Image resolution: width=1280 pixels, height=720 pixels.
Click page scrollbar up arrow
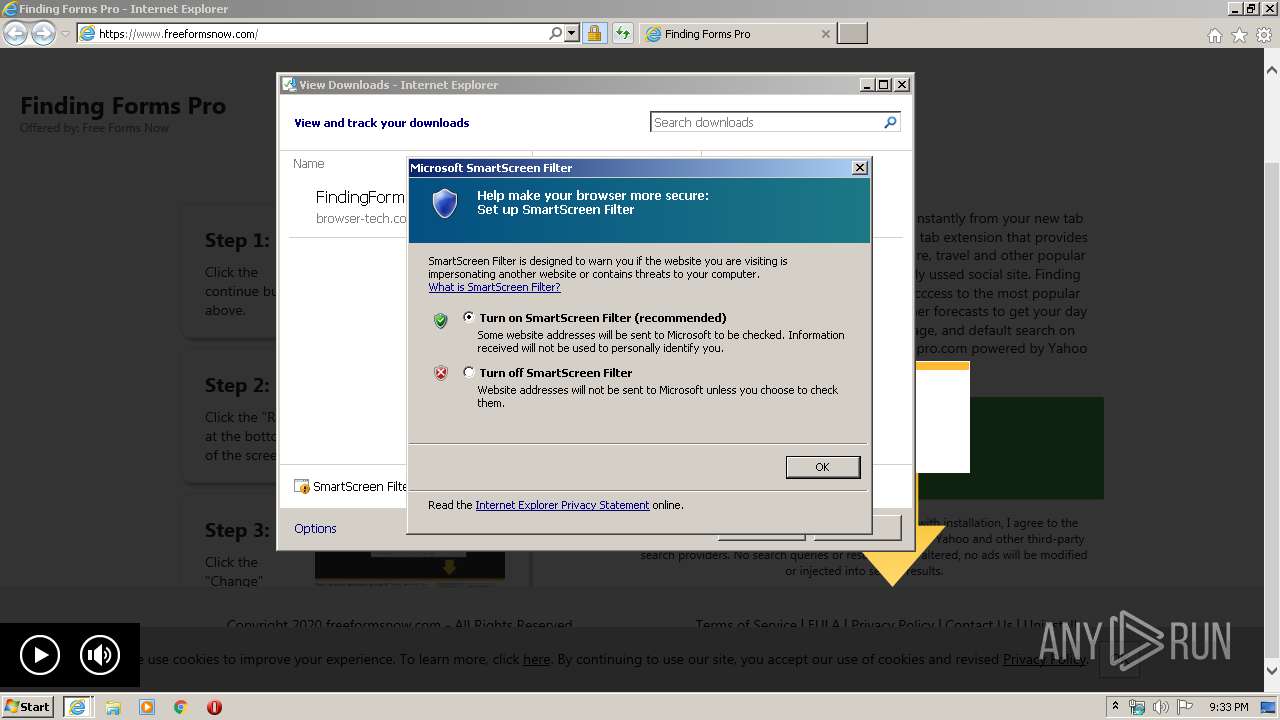[x=1272, y=70]
